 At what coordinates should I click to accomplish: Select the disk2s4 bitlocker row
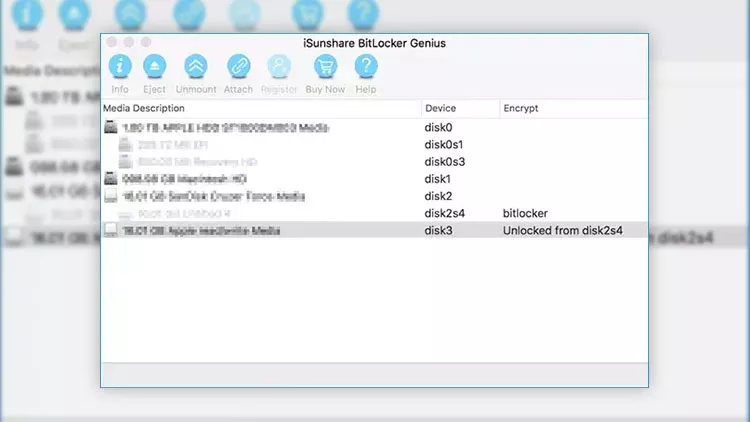pos(375,213)
